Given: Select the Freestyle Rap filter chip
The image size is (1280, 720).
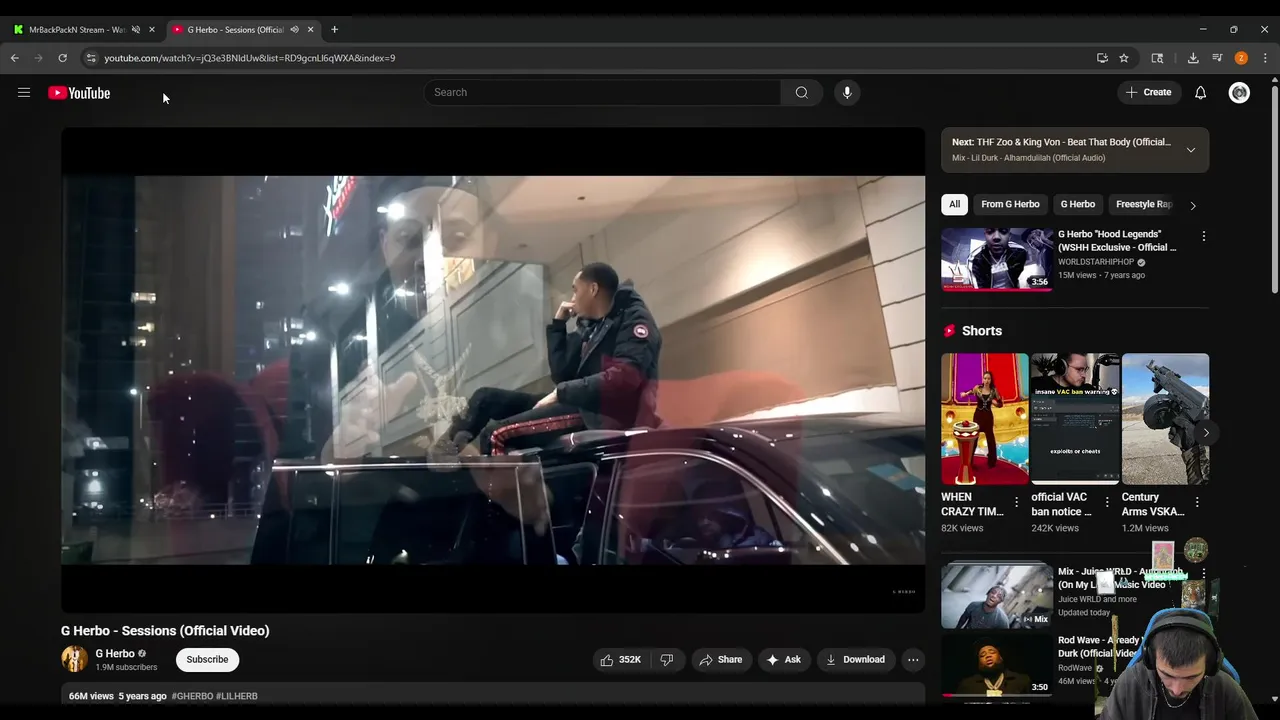Looking at the screenshot, I should (1143, 204).
